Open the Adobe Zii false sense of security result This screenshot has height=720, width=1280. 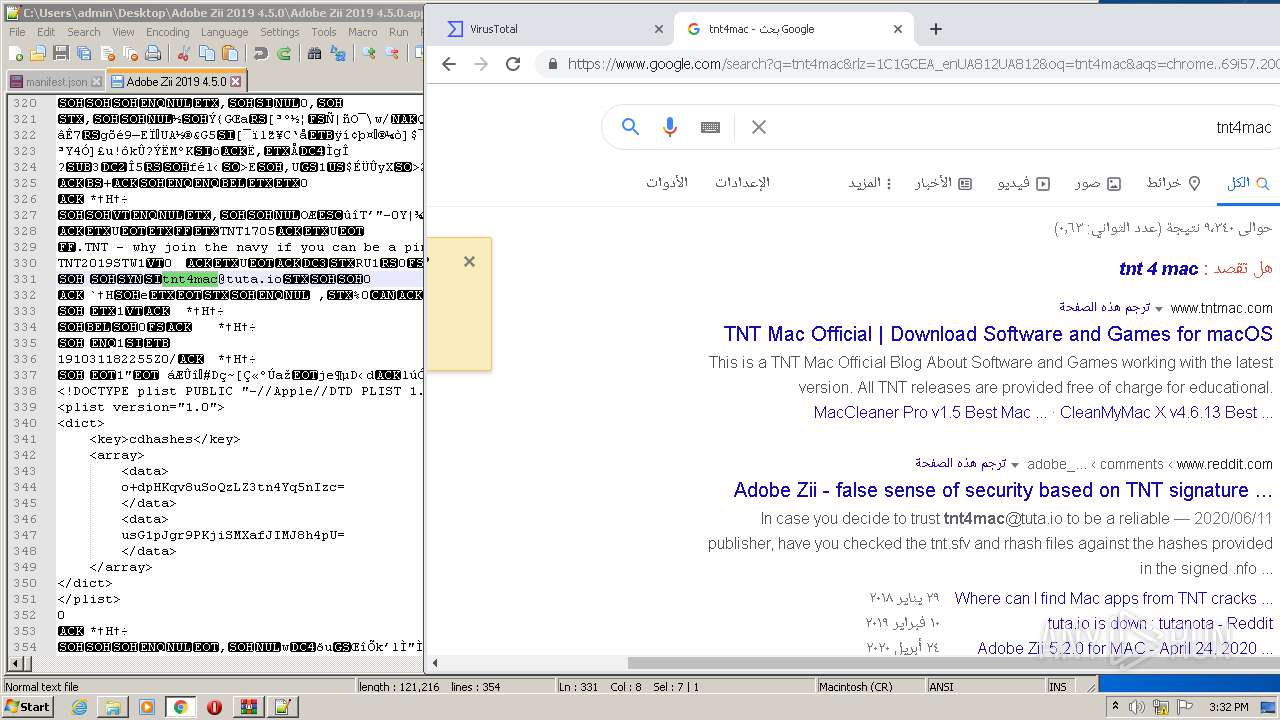click(x=1003, y=490)
